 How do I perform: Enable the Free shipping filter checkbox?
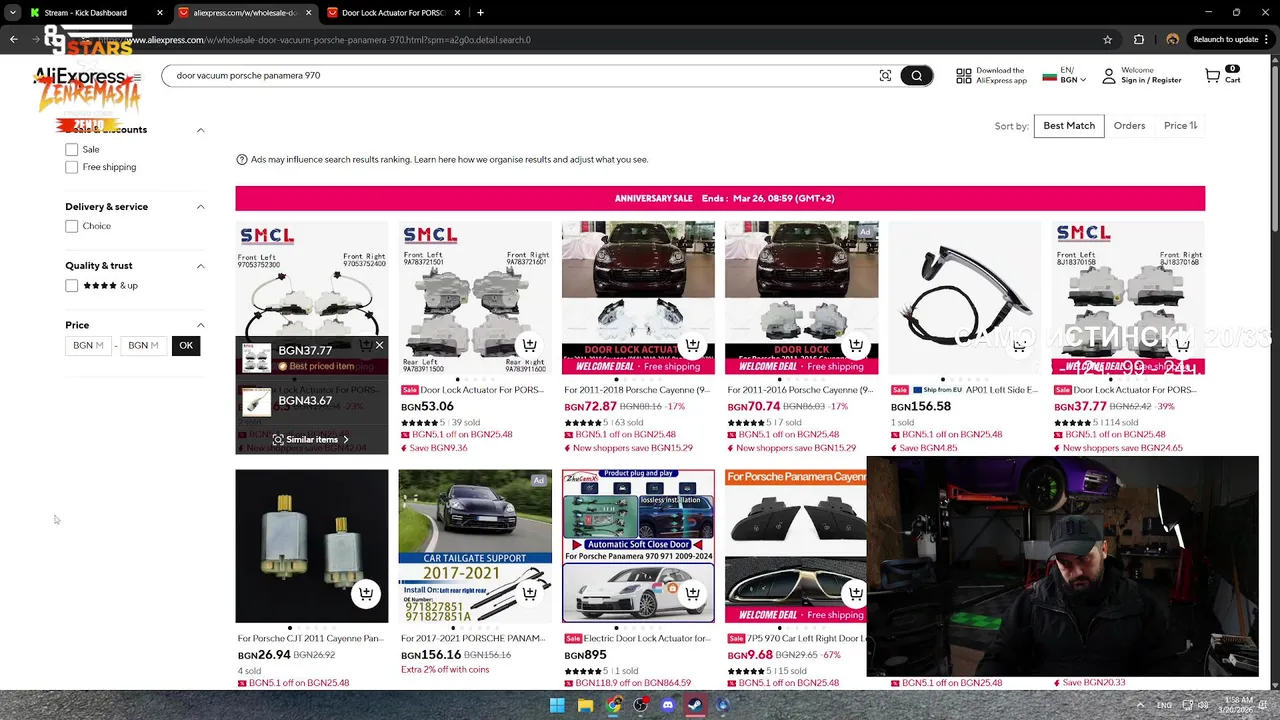click(x=71, y=168)
